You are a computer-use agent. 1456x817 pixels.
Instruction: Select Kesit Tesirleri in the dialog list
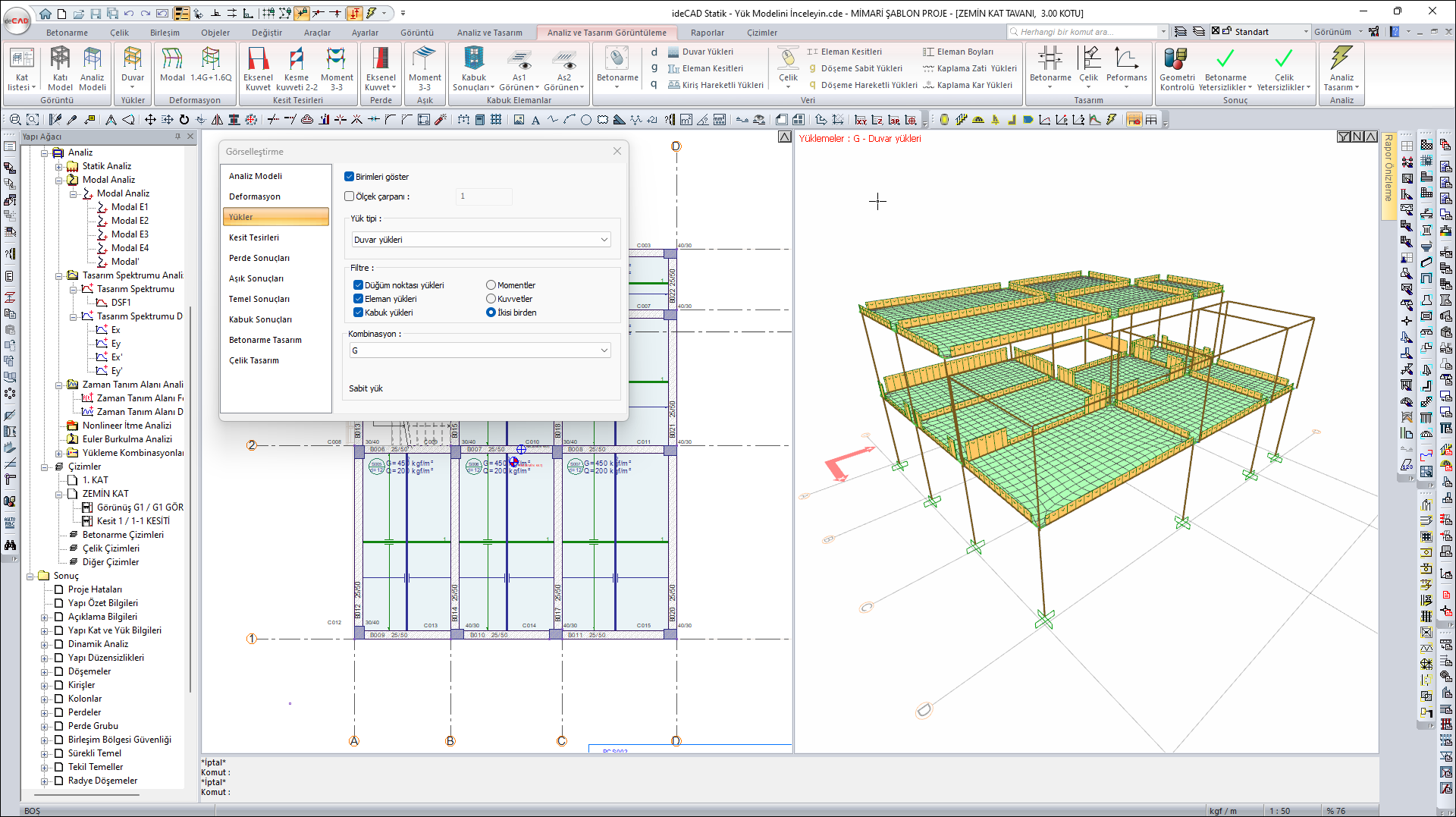(254, 237)
